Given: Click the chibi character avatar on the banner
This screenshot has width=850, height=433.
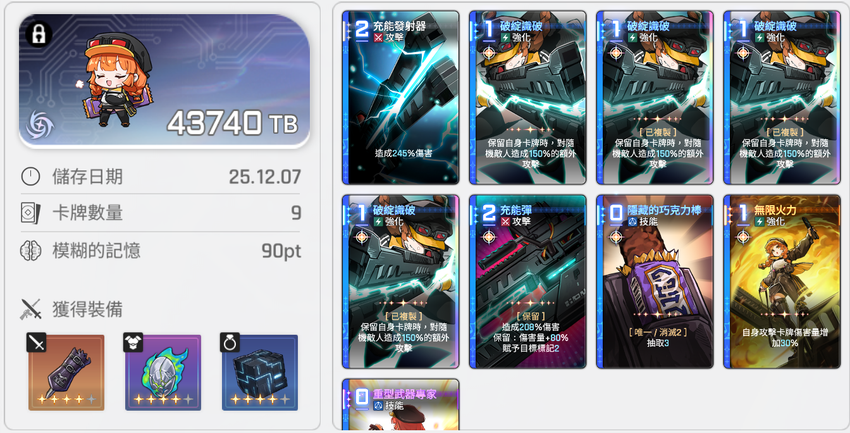Looking at the screenshot, I should click(117, 80).
